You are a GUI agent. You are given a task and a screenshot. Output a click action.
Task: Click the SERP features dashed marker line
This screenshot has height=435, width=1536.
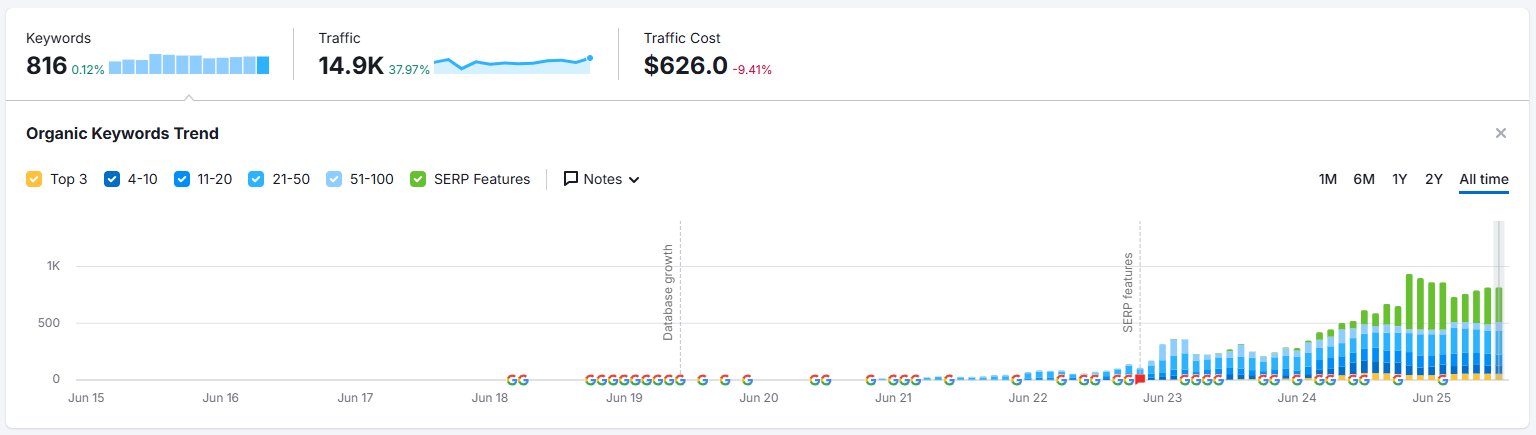coord(1140,300)
